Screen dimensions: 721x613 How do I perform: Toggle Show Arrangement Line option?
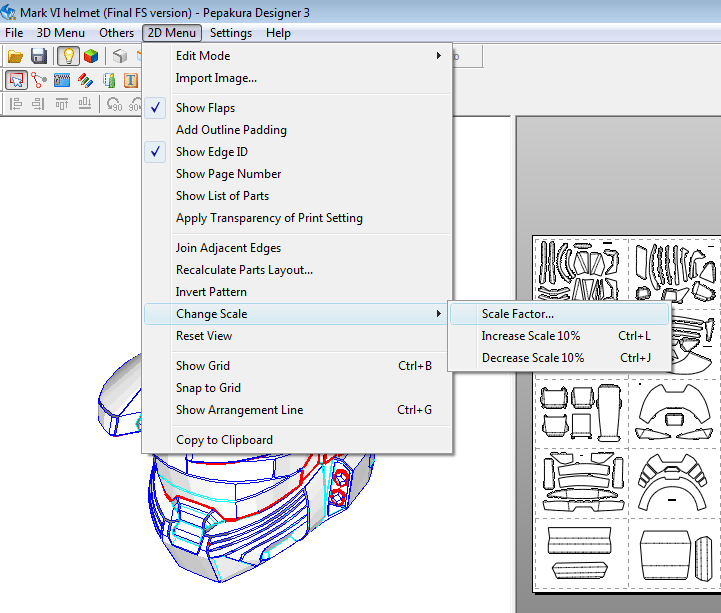[x=298, y=410]
